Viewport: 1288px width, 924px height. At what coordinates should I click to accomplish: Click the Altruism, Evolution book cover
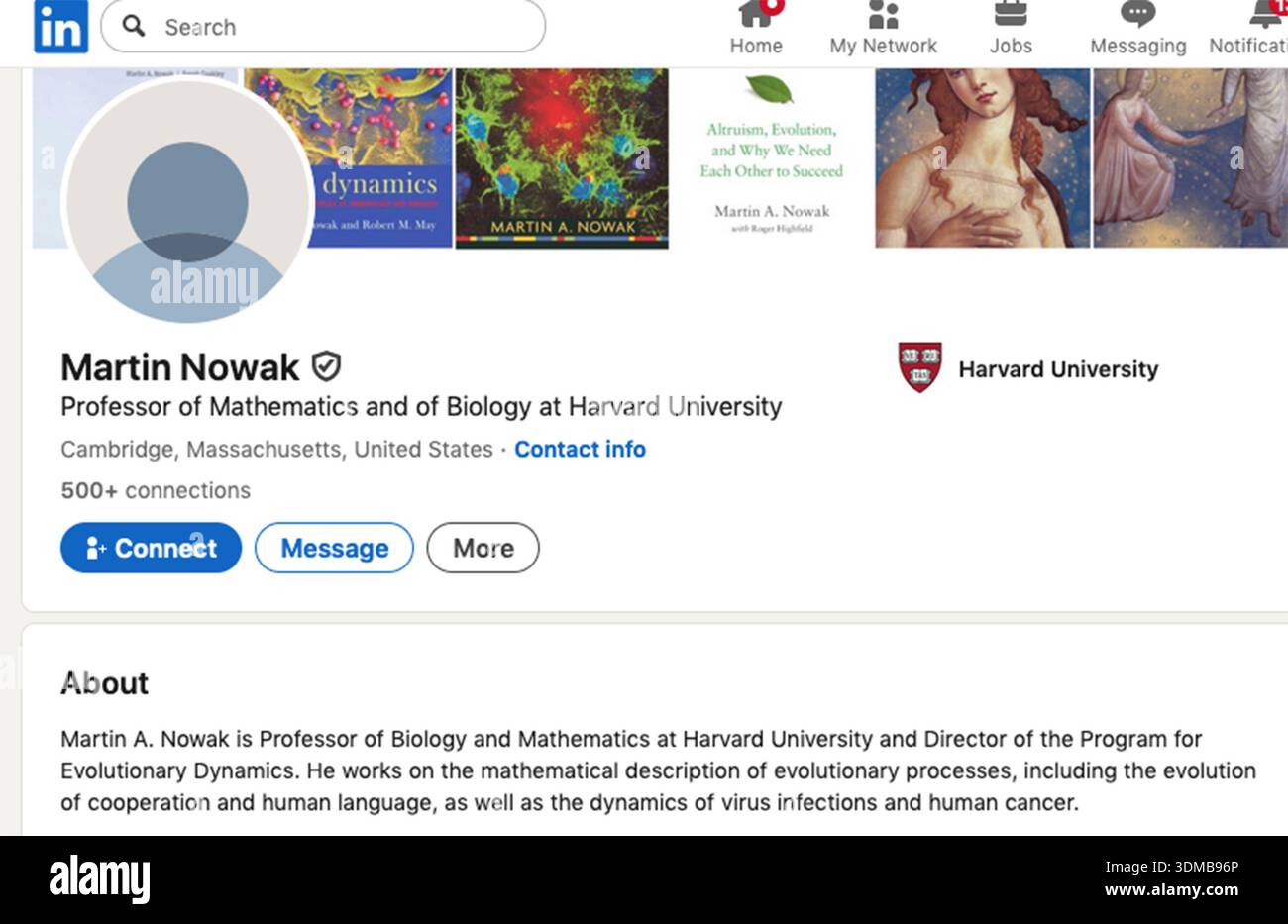(772, 158)
